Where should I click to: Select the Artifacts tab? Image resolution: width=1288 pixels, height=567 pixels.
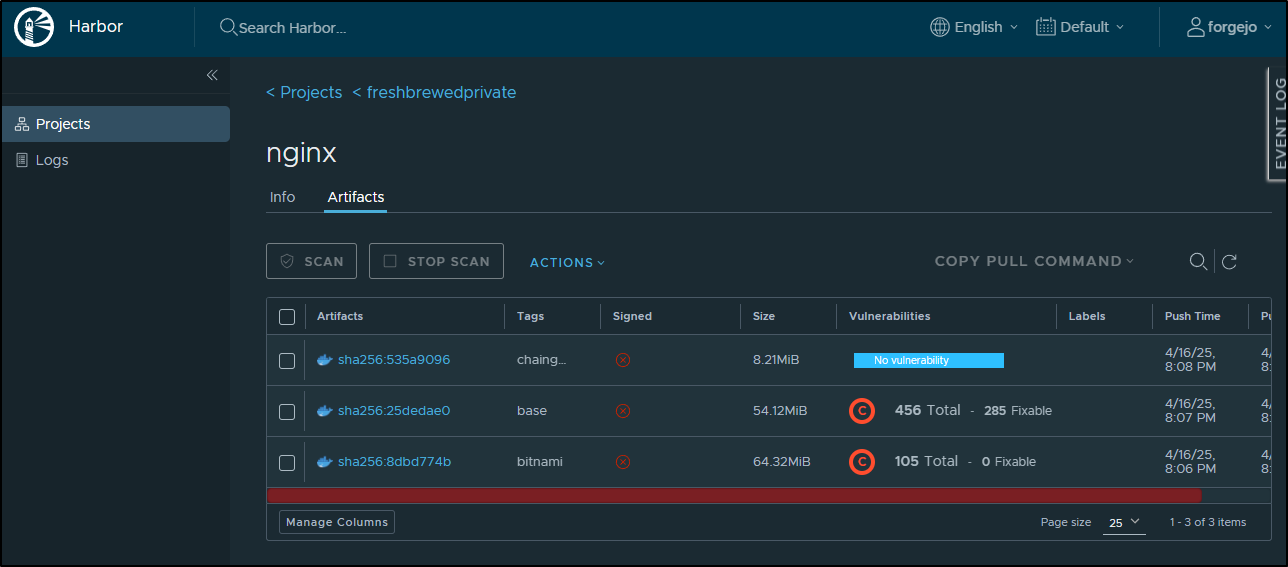(356, 197)
